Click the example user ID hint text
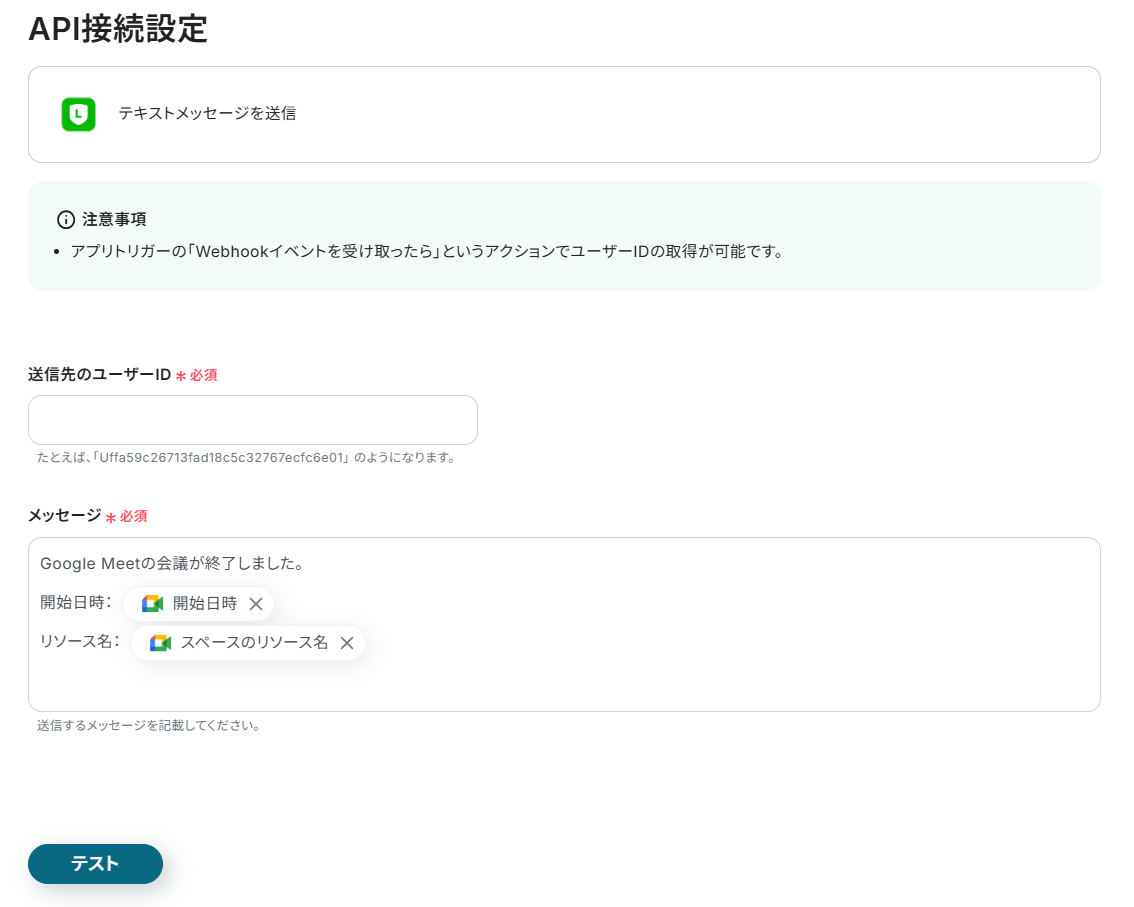The width and height of the screenshot is (1134, 907). pos(246,458)
